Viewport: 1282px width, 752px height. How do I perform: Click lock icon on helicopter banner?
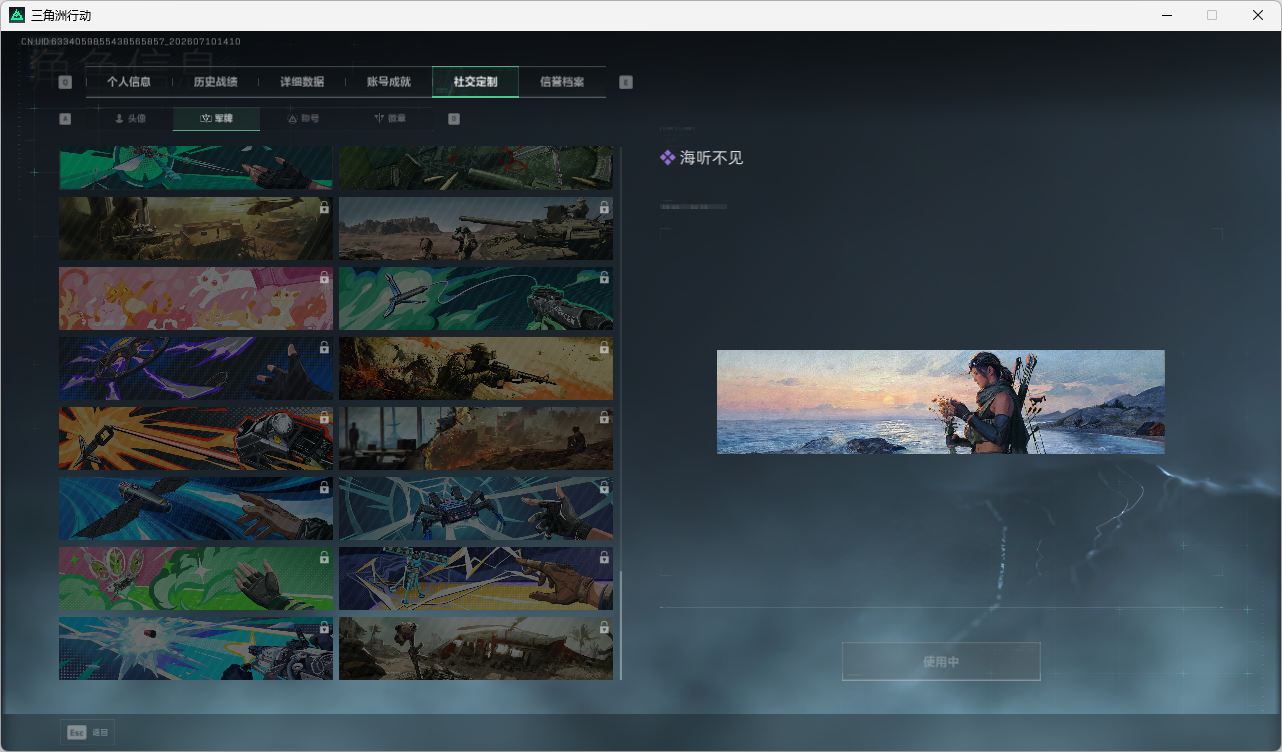tap(324, 208)
